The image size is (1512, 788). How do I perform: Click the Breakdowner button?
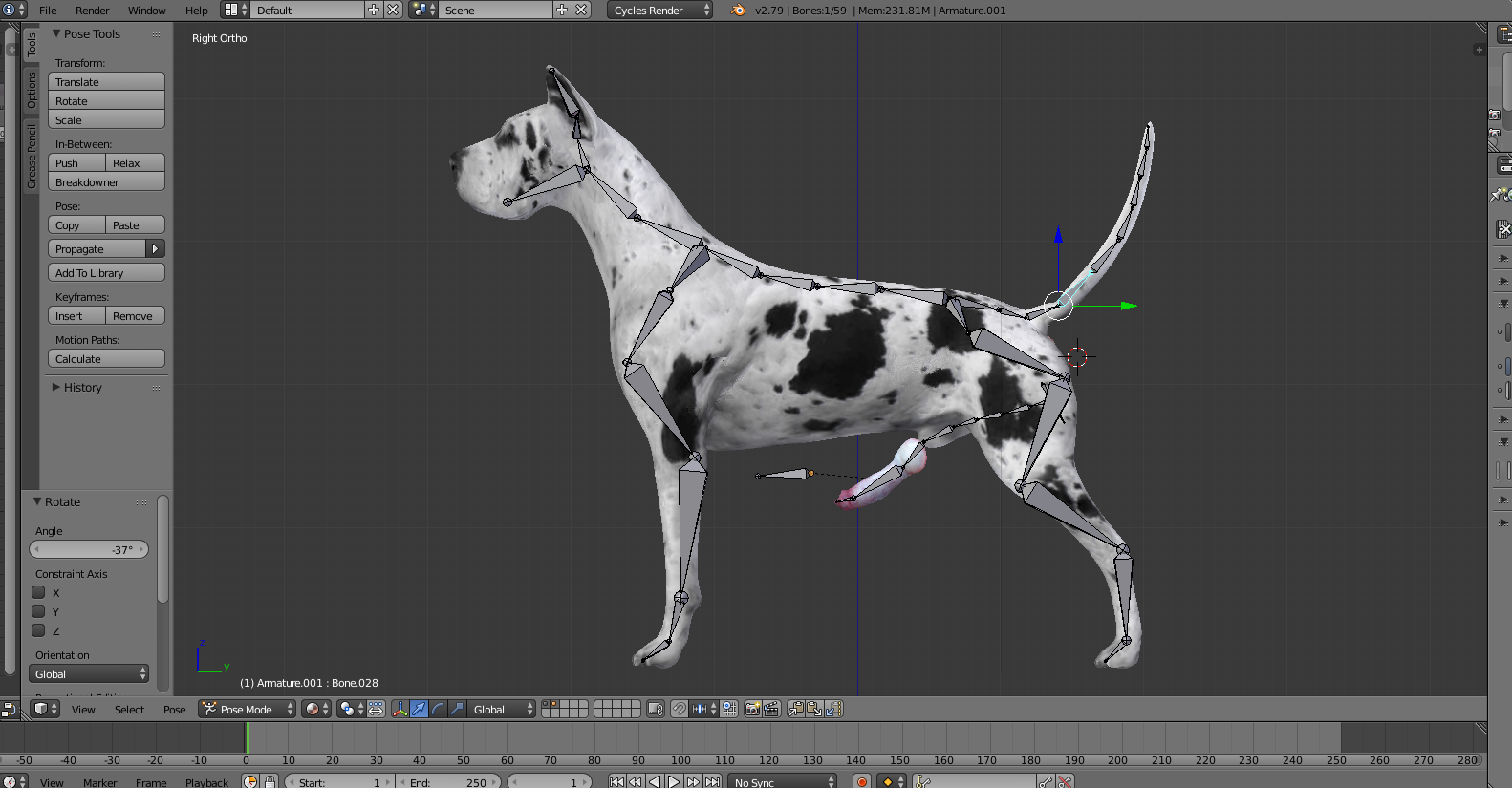pyautogui.click(x=106, y=182)
